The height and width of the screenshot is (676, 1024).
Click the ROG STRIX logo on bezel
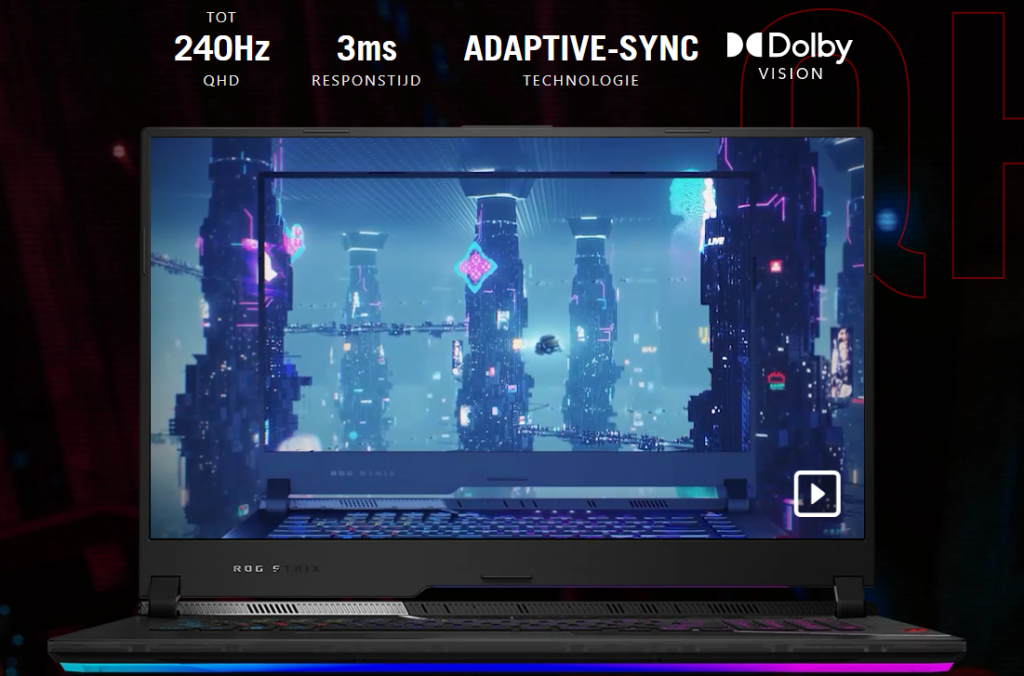coord(277,568)
